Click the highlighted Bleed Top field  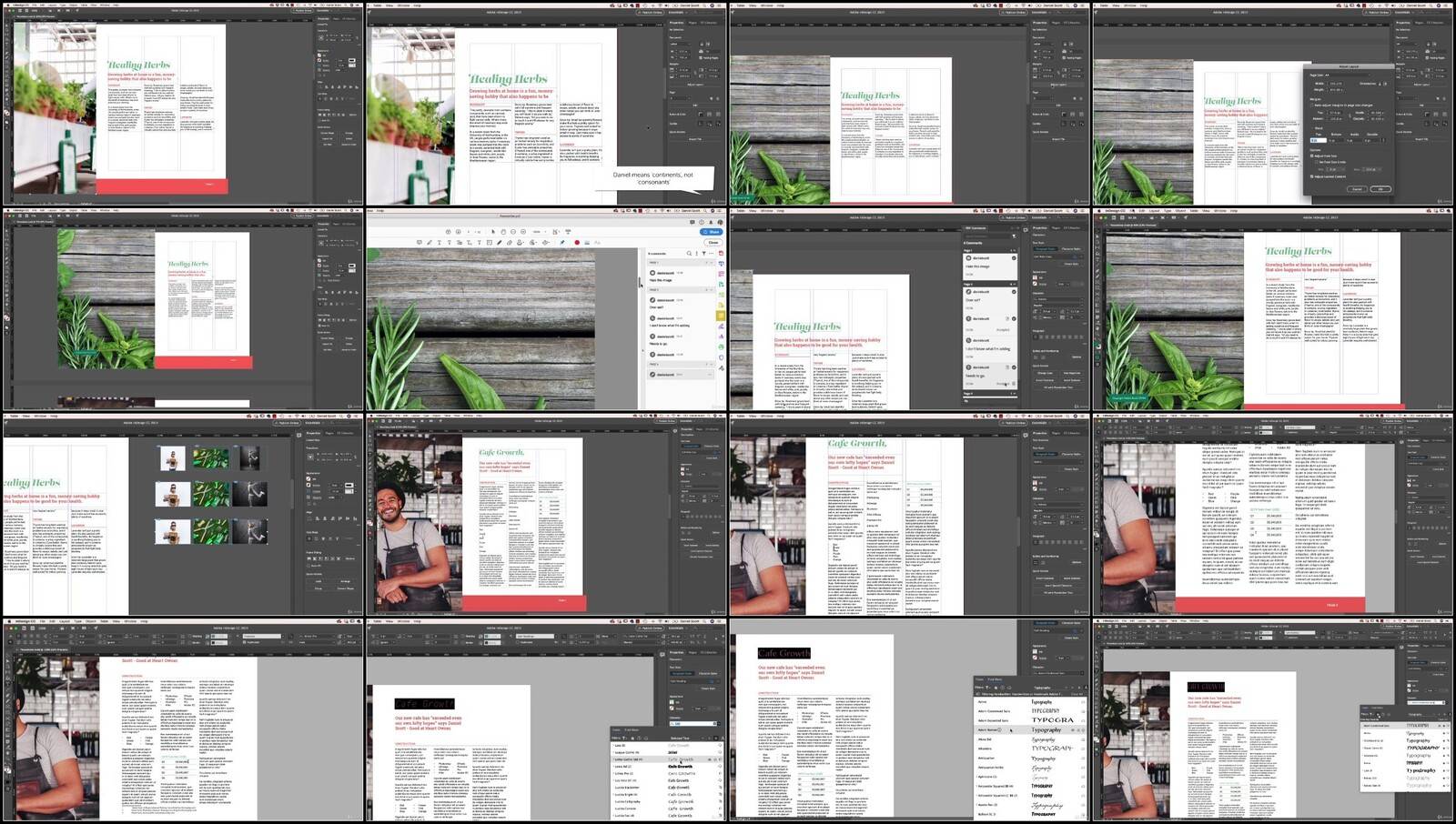pyautogui.click(x=1319, y=140)
